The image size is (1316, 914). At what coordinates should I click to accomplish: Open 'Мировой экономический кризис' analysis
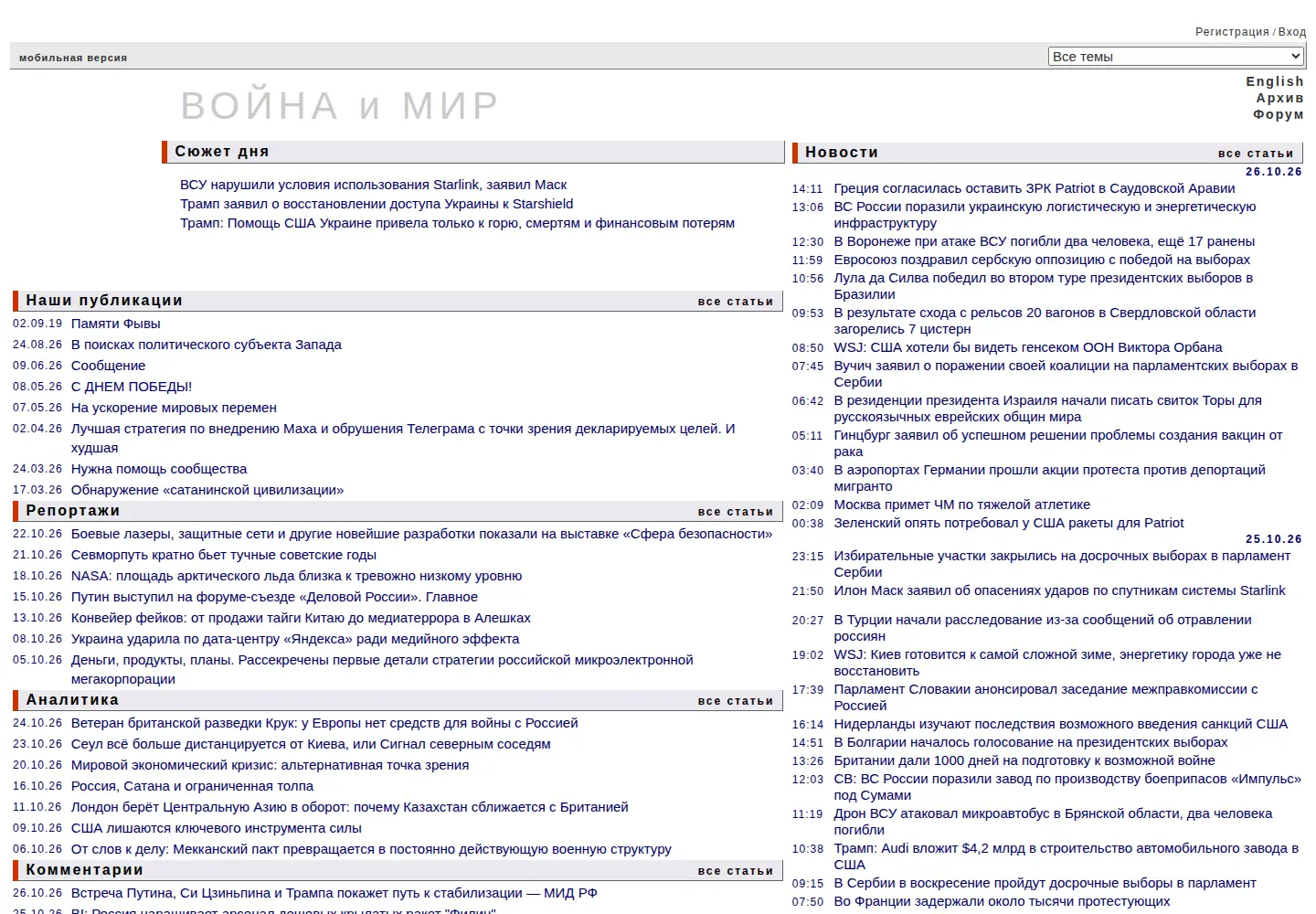pos(270,765)
